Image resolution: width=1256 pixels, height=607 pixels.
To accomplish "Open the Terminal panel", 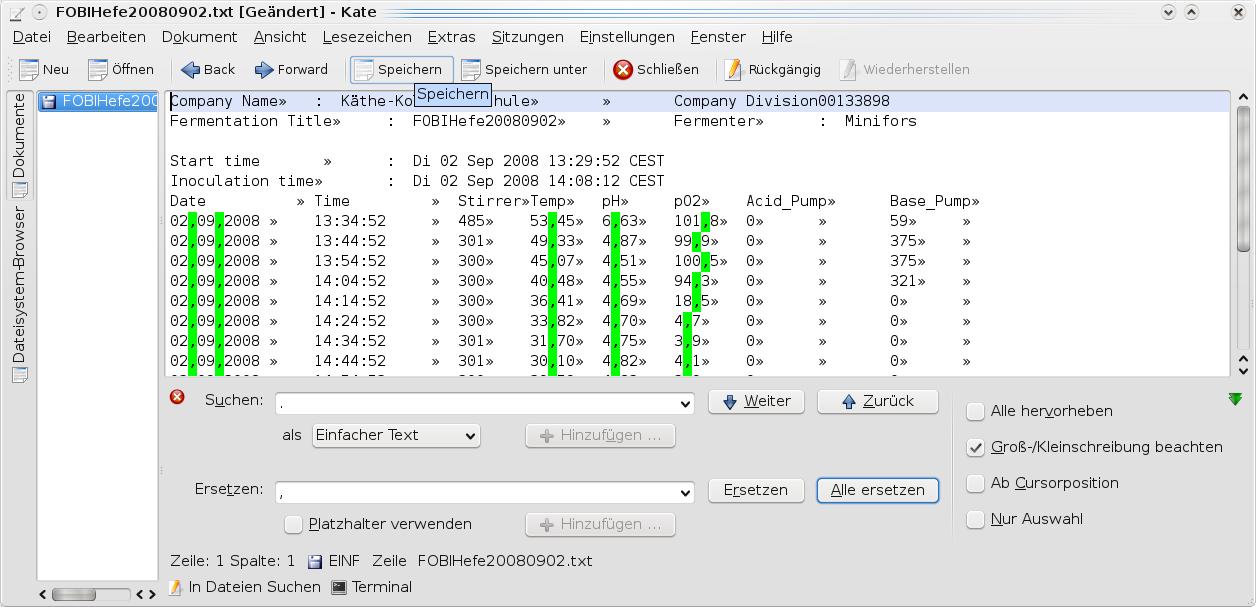I will tap(372, 587).
